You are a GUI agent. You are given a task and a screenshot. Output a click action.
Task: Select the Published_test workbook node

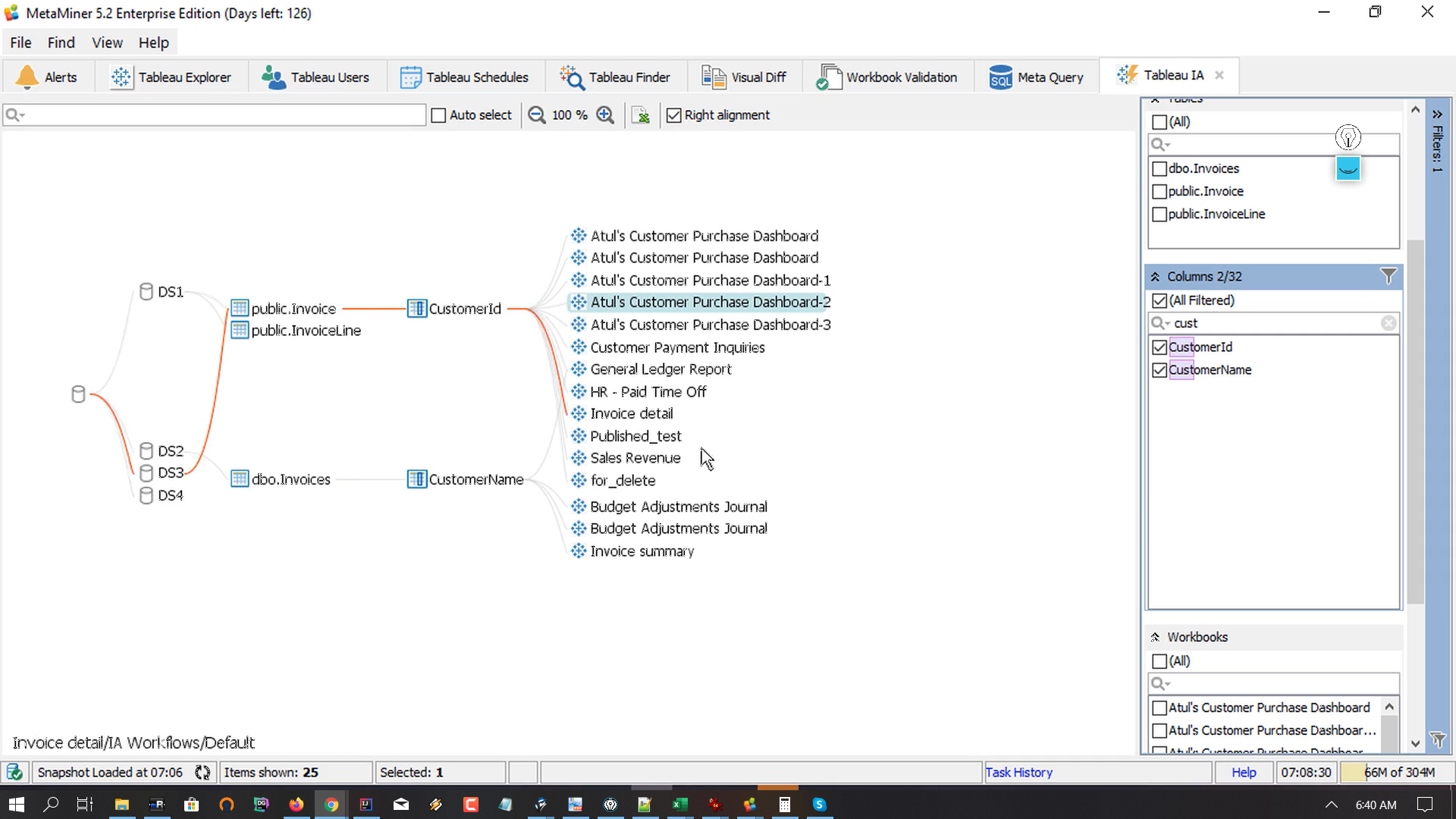click(626, 436)
